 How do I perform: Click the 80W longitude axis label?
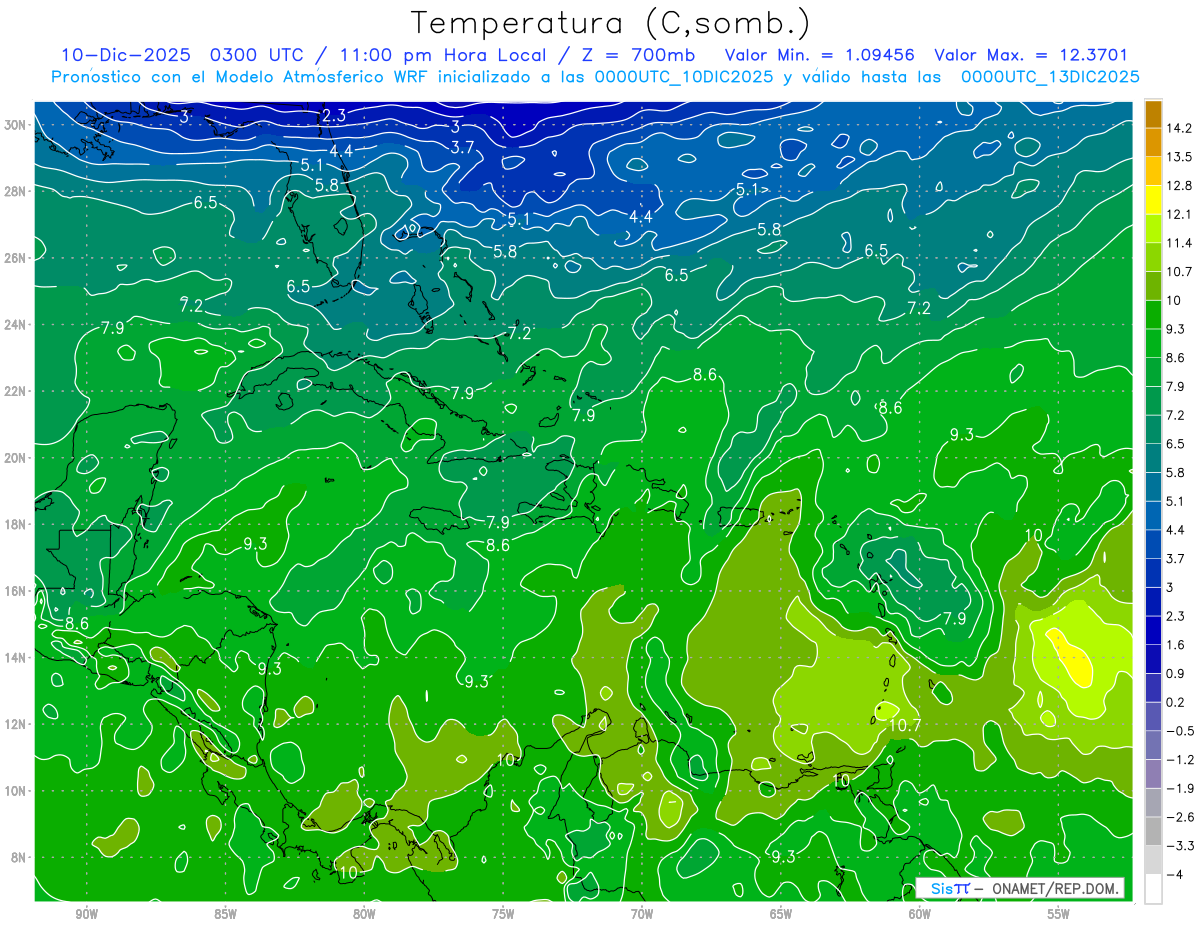click(x=364, y=914)
